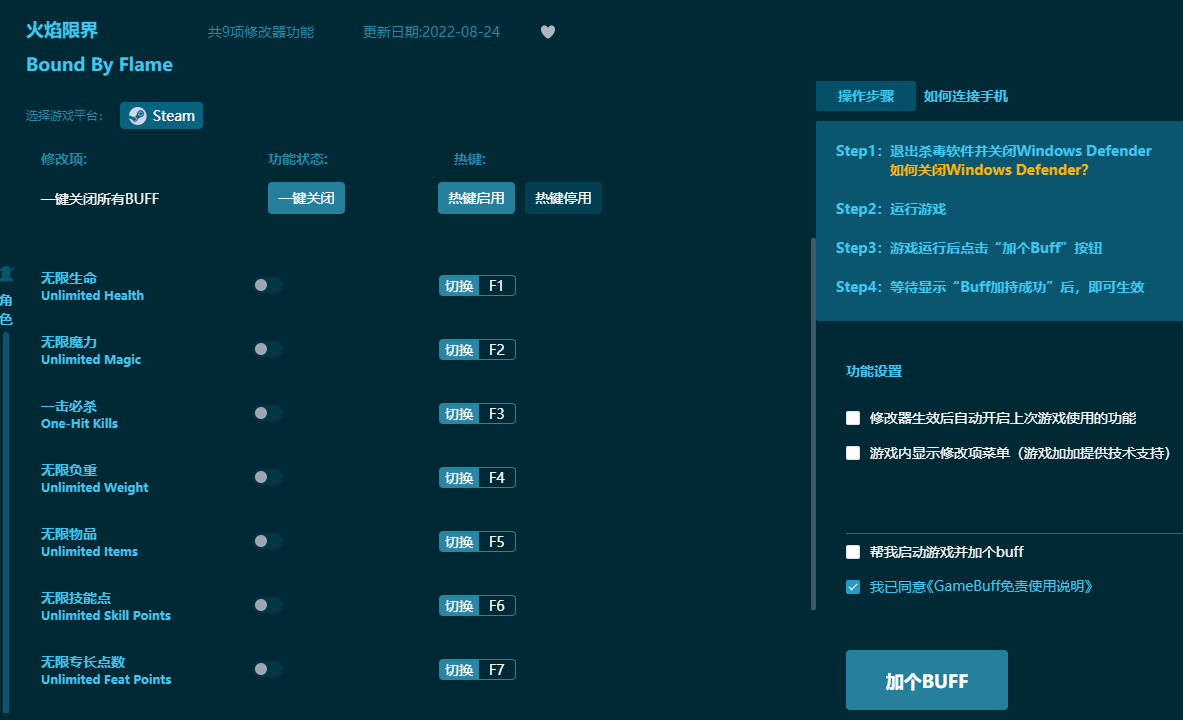Image resolution: width=1183 pixels, height=720 pixels.
Task: Click the 共9项修改器功能 text
Action: click(260, 32)
